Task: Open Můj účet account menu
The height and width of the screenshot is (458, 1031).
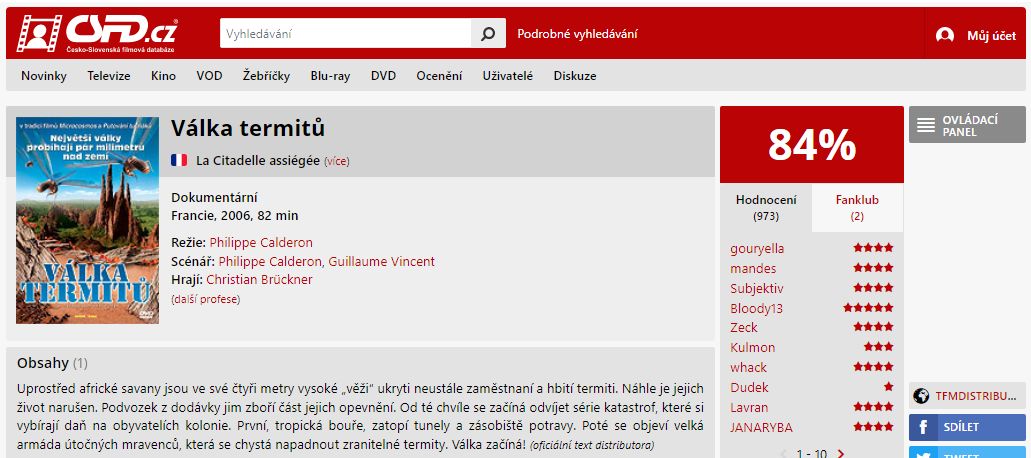Action: [991, 36]
